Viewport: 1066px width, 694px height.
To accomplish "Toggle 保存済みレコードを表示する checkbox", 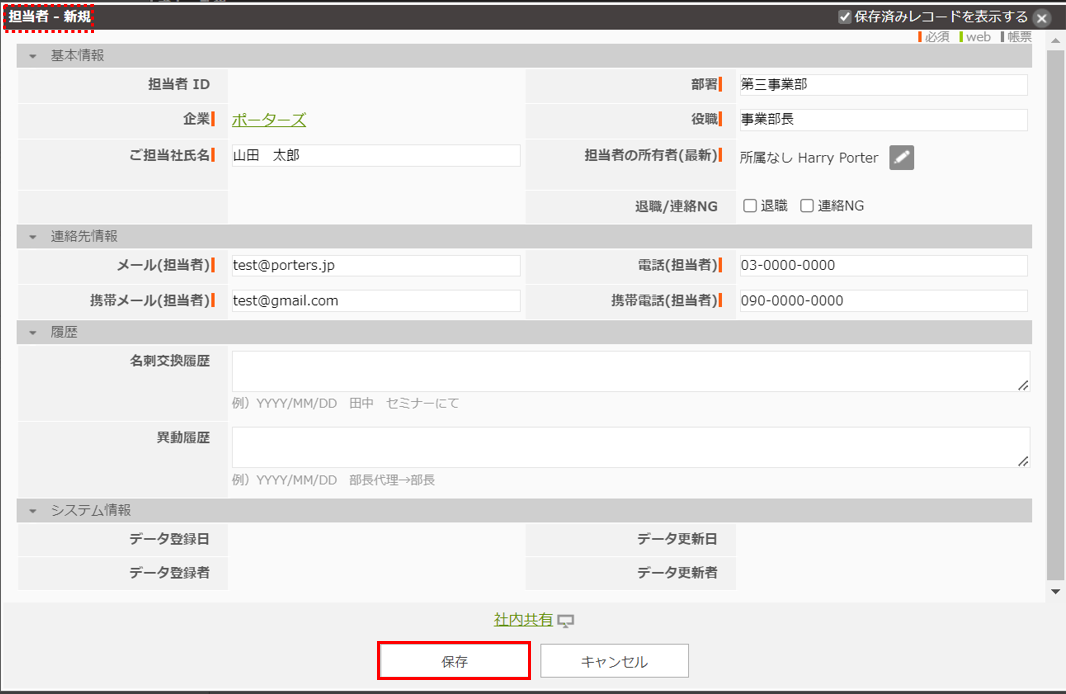I will pos(845,17).
